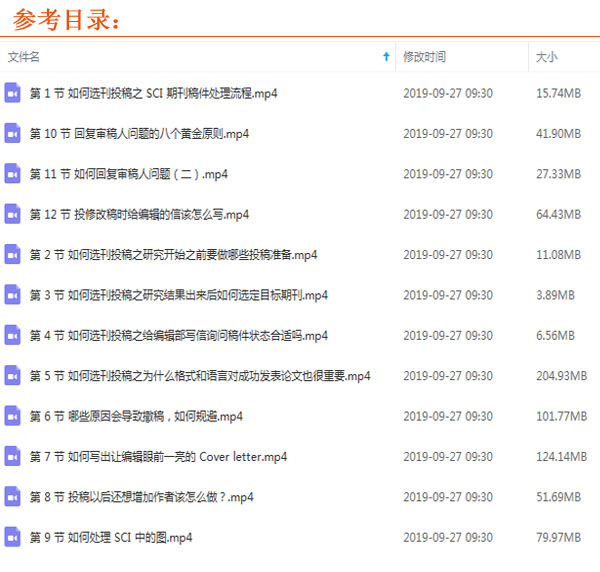This screenshot has width=600, height=572.
Task: Click modified date of 第 9 节 row
Action: 447,538
